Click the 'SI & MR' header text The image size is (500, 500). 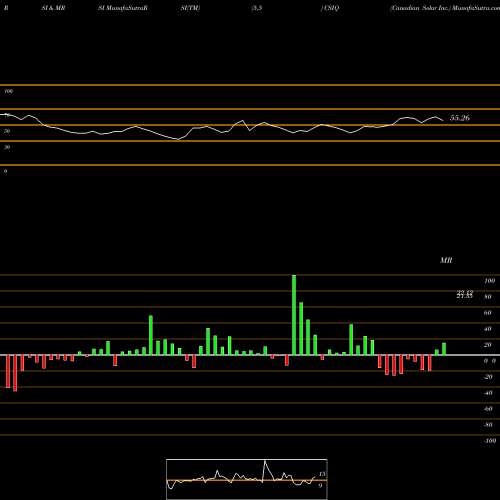(53, 8)
